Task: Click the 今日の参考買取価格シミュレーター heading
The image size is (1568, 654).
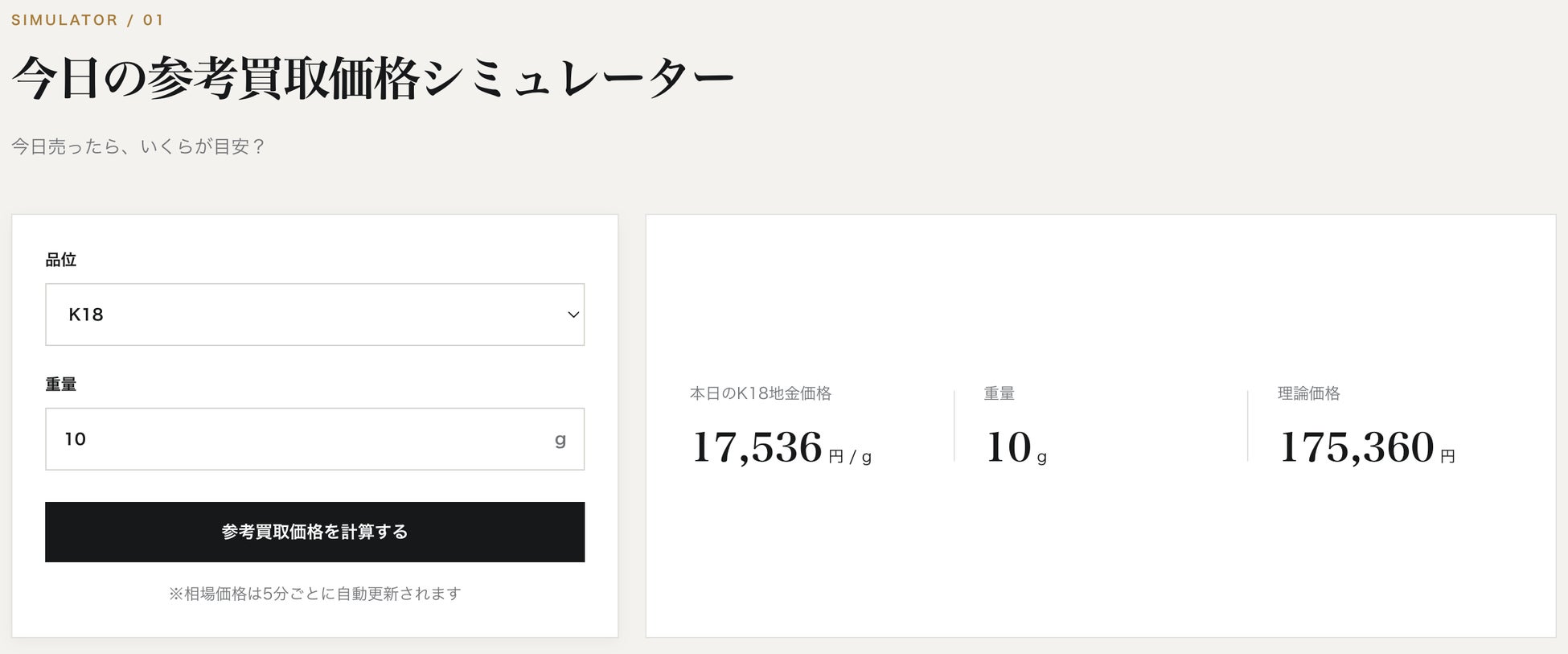Action: point(373,79)
